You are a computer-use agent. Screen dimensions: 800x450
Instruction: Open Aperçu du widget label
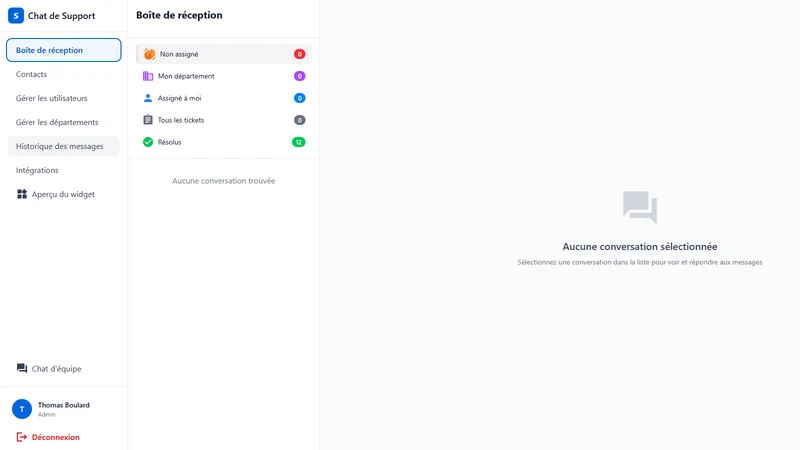coord(63,194)
